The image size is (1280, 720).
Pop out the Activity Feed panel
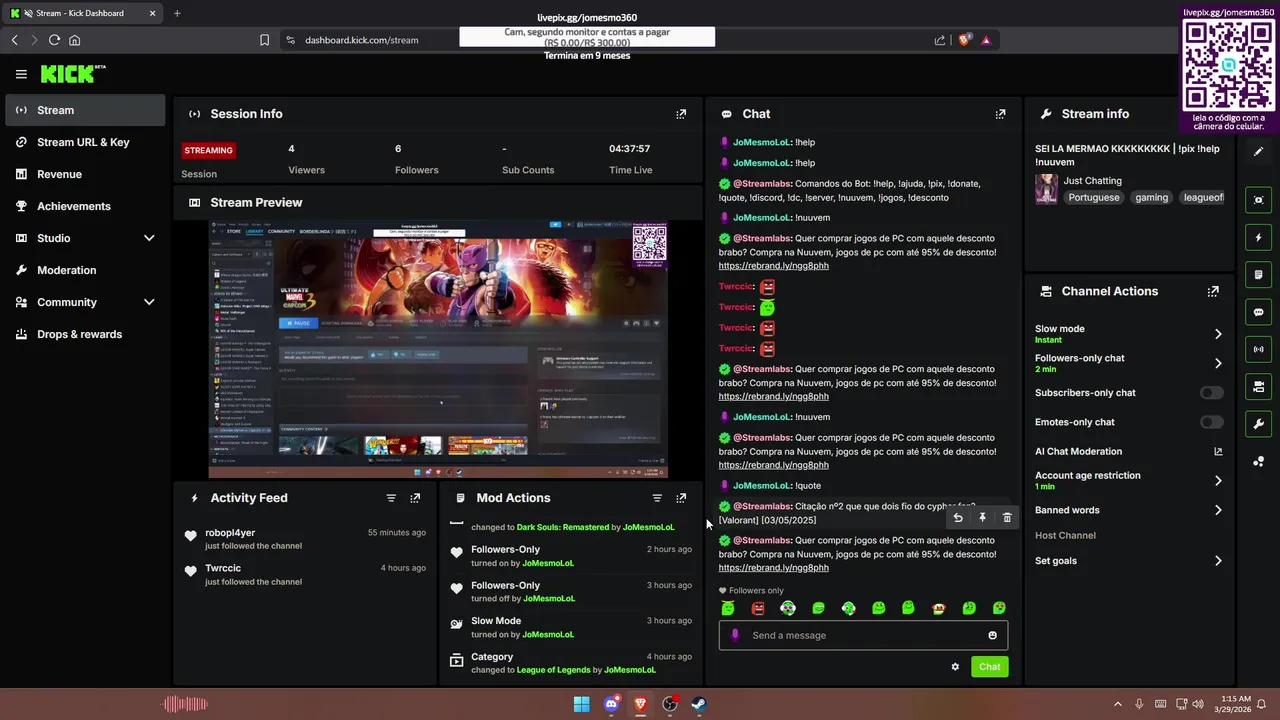[415, 498]
